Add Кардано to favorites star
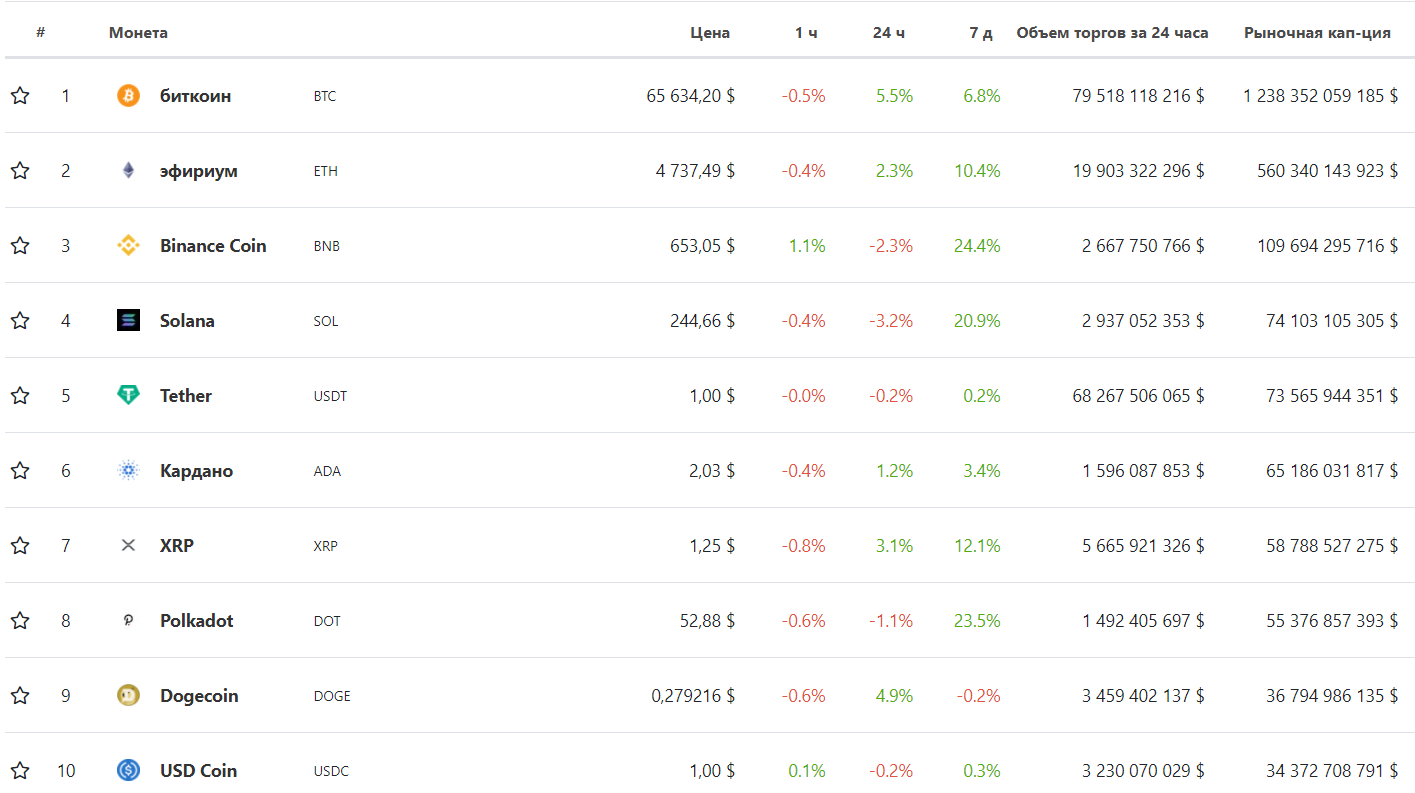Image resolution: width=1415 pixels, height=793 pixels. pos(20,471)
